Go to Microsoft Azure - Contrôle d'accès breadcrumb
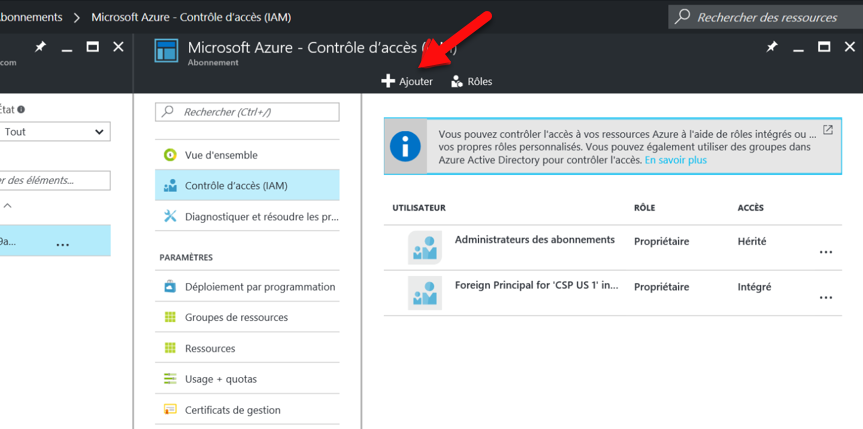Image resolution: width=863 pixels, height=429 pixels. 191,17
